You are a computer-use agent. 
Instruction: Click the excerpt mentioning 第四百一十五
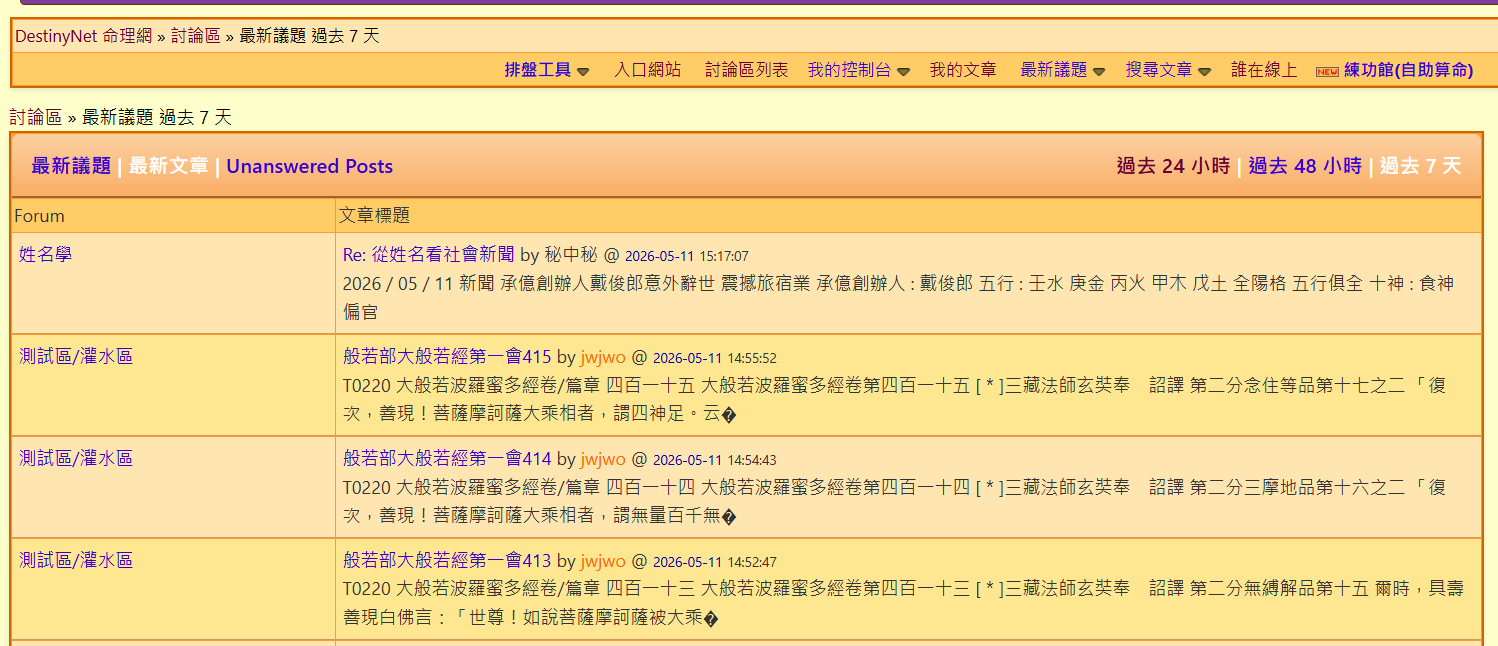click(x=894, y=399)
